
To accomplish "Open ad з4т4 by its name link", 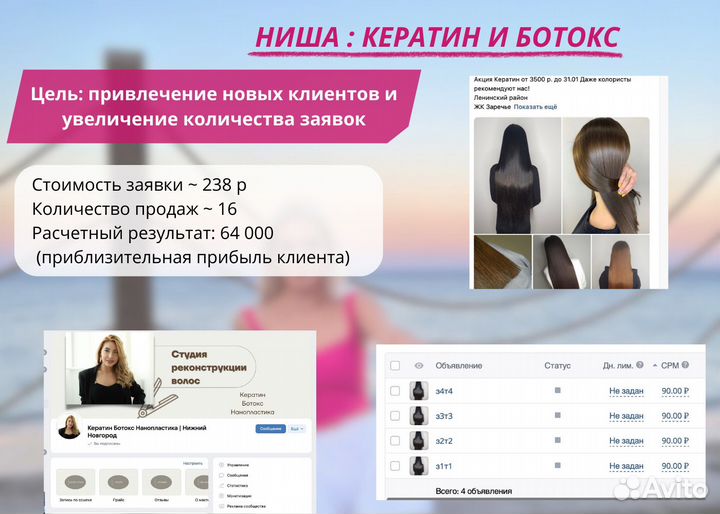I will point(444,391).
